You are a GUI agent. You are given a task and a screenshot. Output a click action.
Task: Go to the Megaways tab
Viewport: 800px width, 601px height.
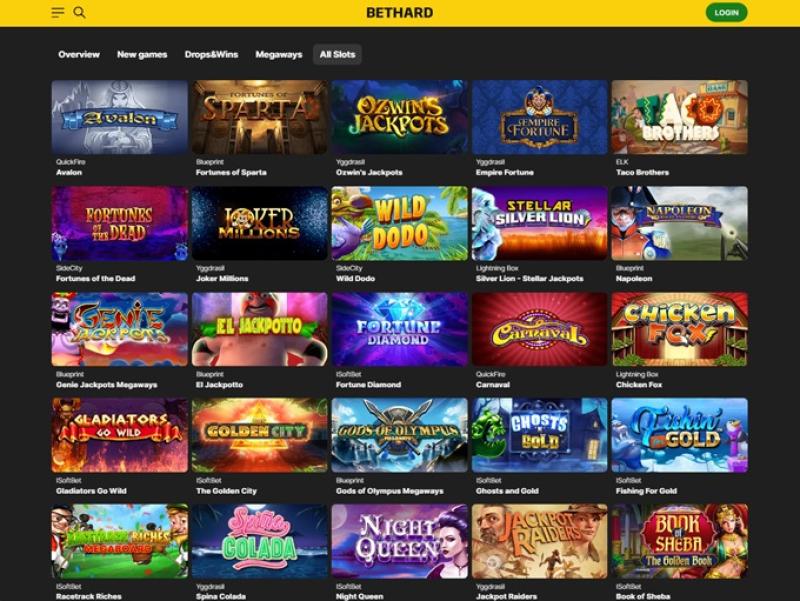279,55
